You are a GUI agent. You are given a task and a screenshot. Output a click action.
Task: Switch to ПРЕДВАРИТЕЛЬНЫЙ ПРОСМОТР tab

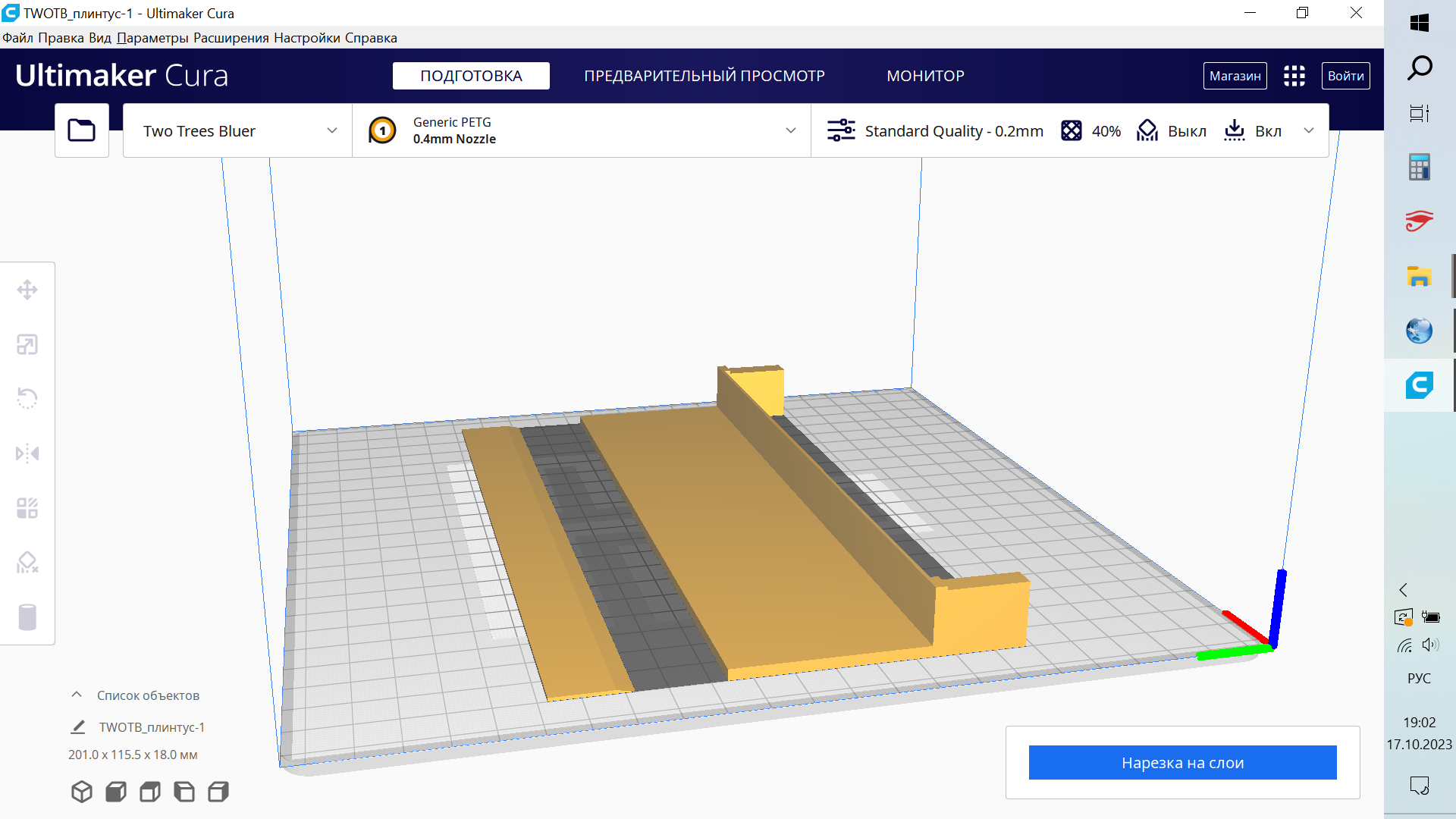(704, 76)
